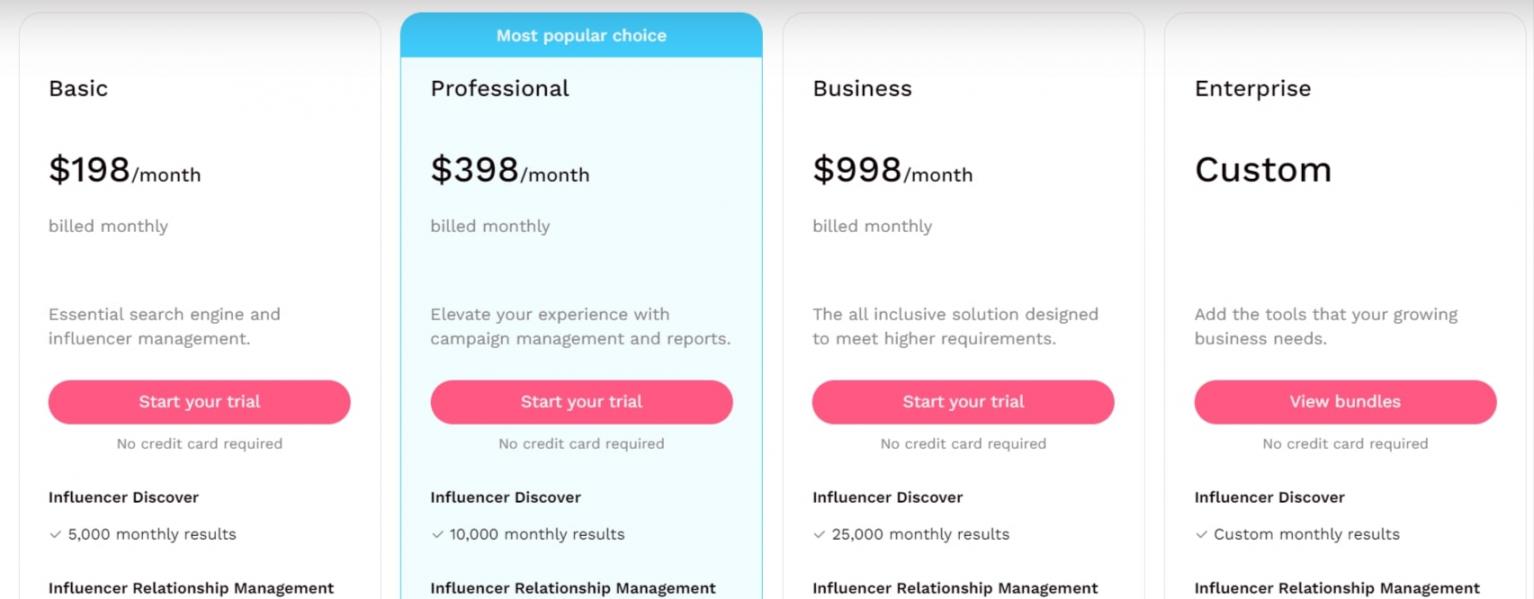Click the View bundles button
This screenshot has width=1534, height=599.
(1345, 402)
